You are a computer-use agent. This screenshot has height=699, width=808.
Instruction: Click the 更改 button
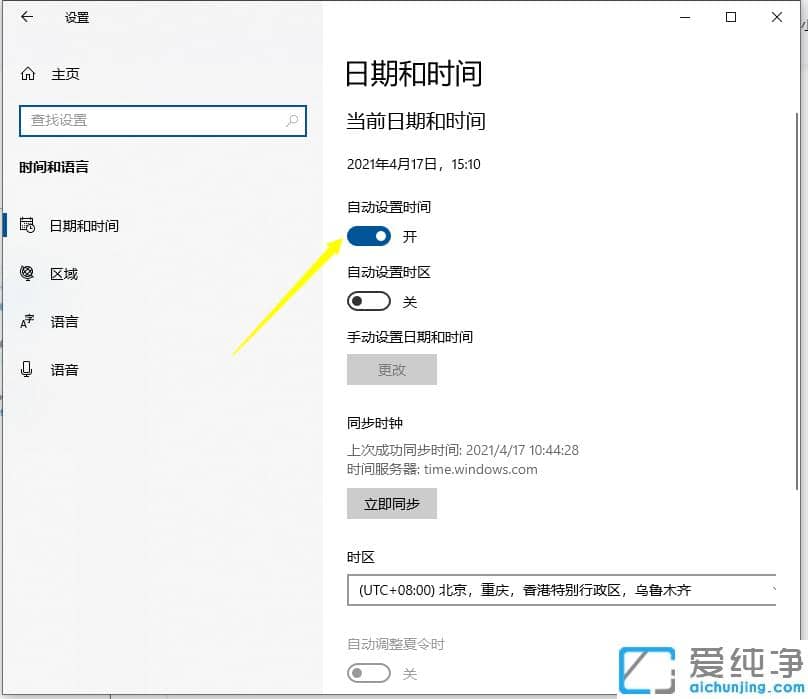(x=391, y=369)
